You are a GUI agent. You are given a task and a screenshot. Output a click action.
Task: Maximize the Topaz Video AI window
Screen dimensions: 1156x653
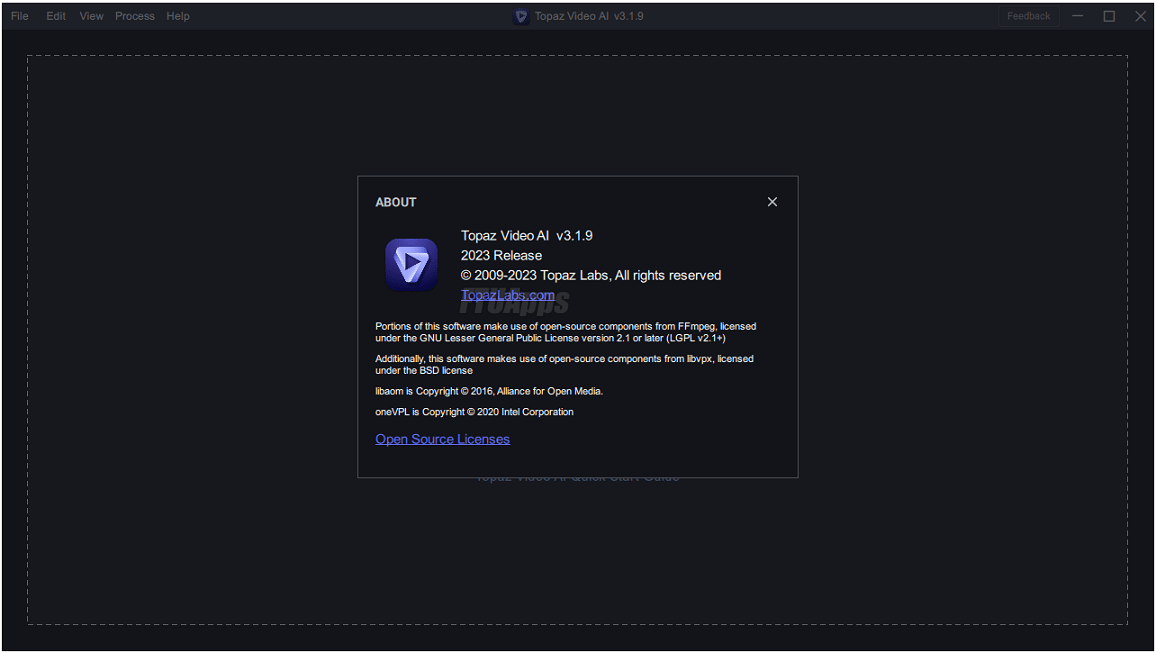[1109, 16]
